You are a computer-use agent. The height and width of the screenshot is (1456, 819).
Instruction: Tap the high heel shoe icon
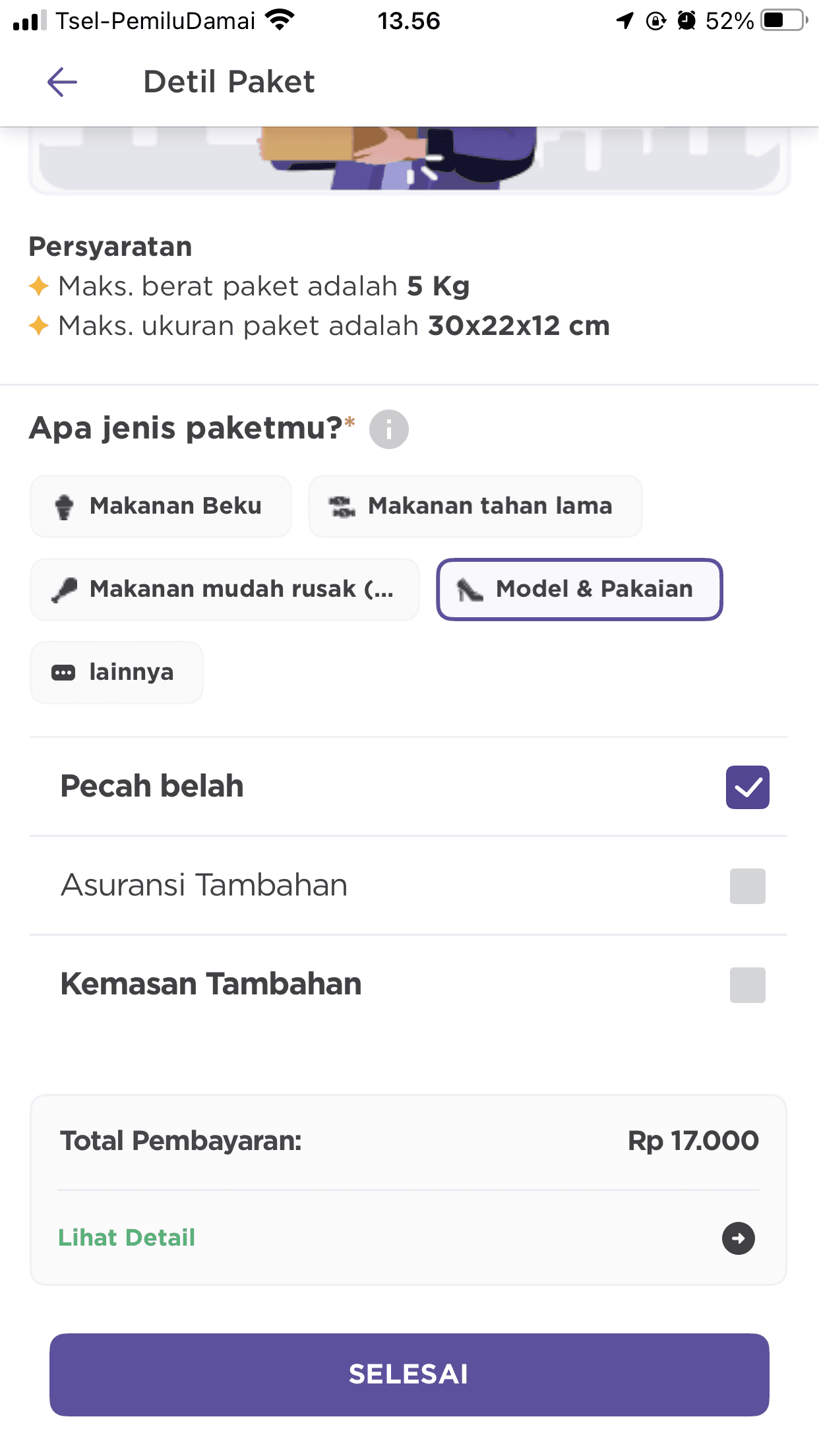click(470, 590)
